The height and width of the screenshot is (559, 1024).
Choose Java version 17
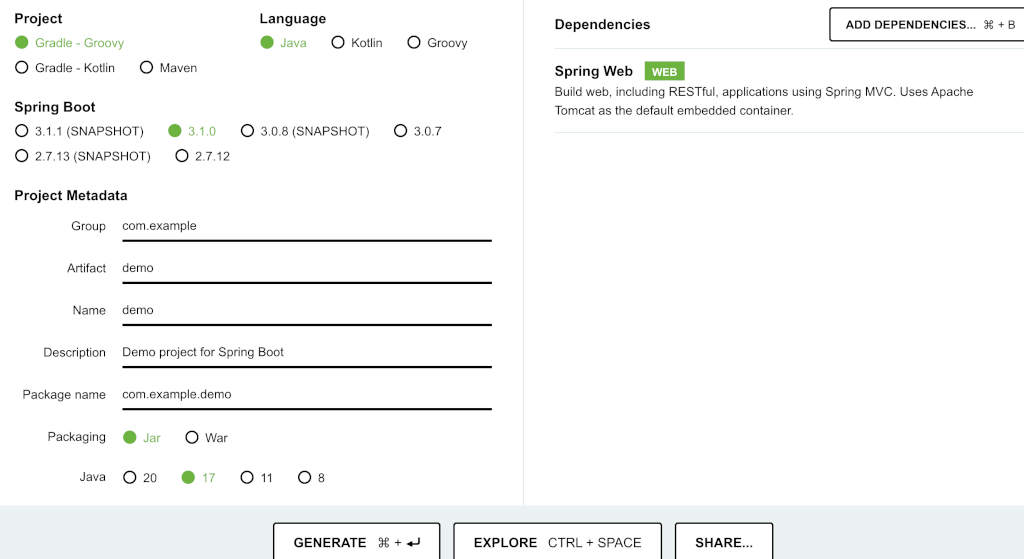[x=199, y=477]
